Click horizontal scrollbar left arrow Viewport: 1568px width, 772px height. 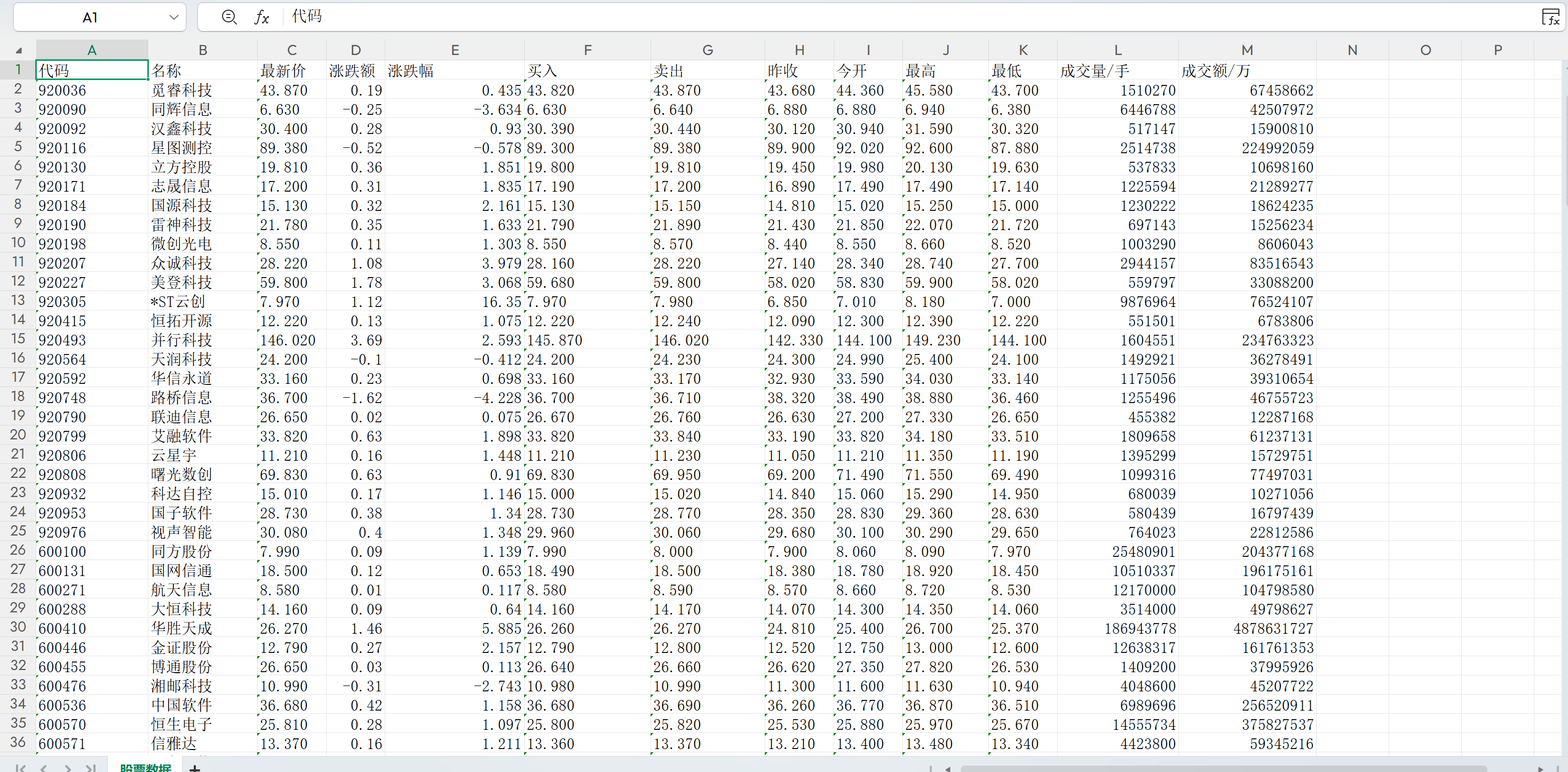point(947,768)
